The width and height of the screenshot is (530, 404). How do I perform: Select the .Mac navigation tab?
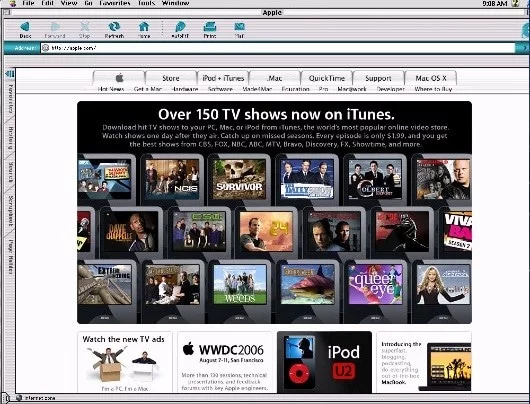click(274, 78)
